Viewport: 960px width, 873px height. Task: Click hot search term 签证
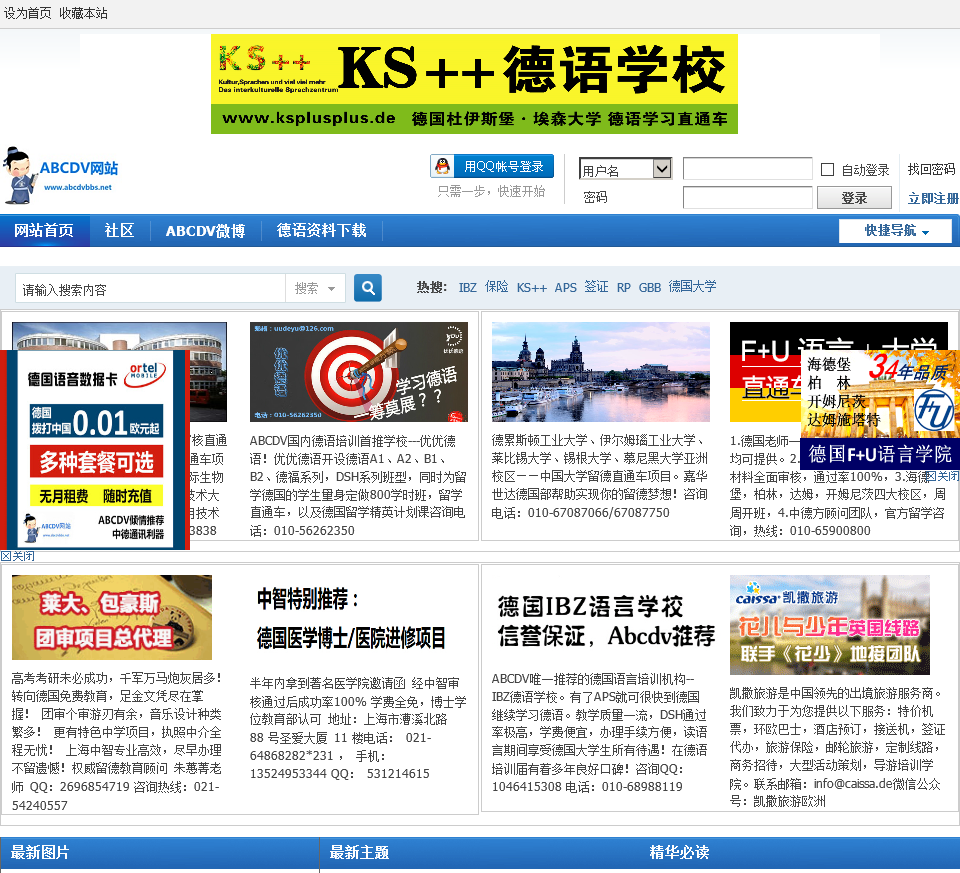point(596,287)
